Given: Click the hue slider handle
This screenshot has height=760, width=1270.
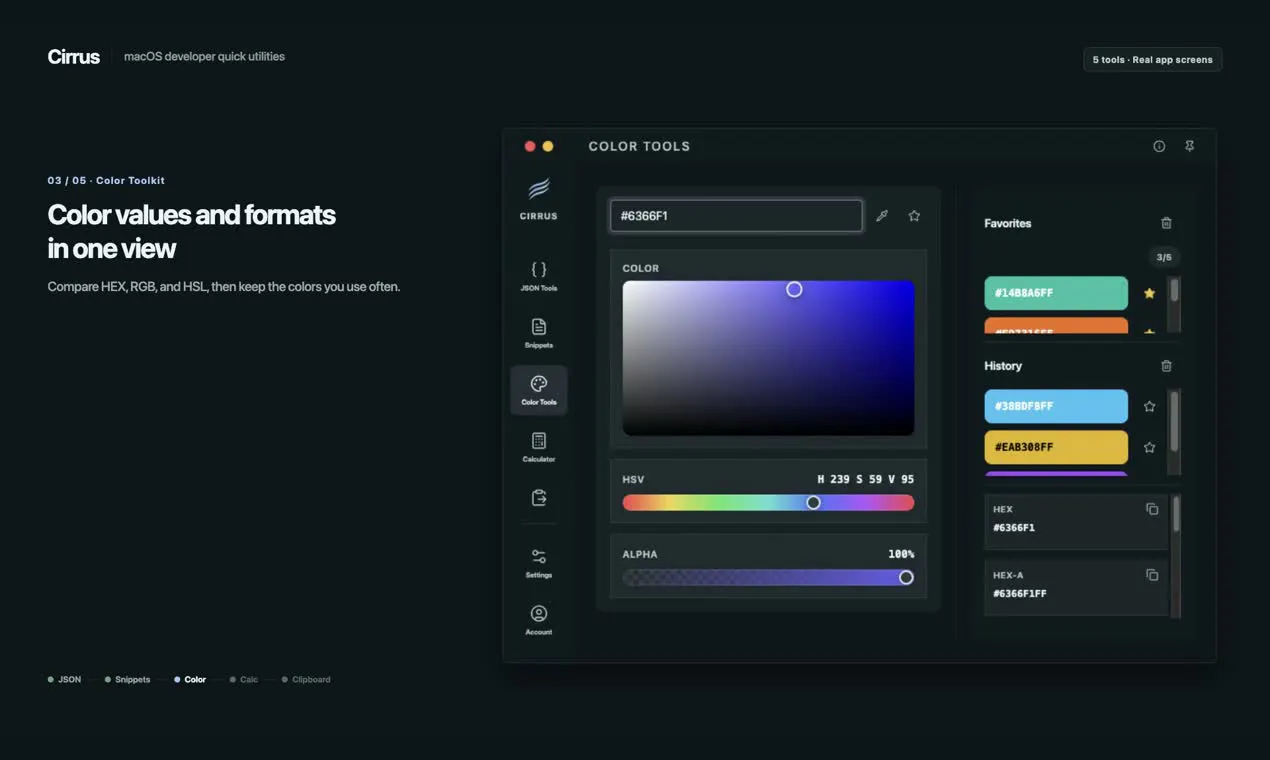Looking at the screenshot, I should (814, 502).
